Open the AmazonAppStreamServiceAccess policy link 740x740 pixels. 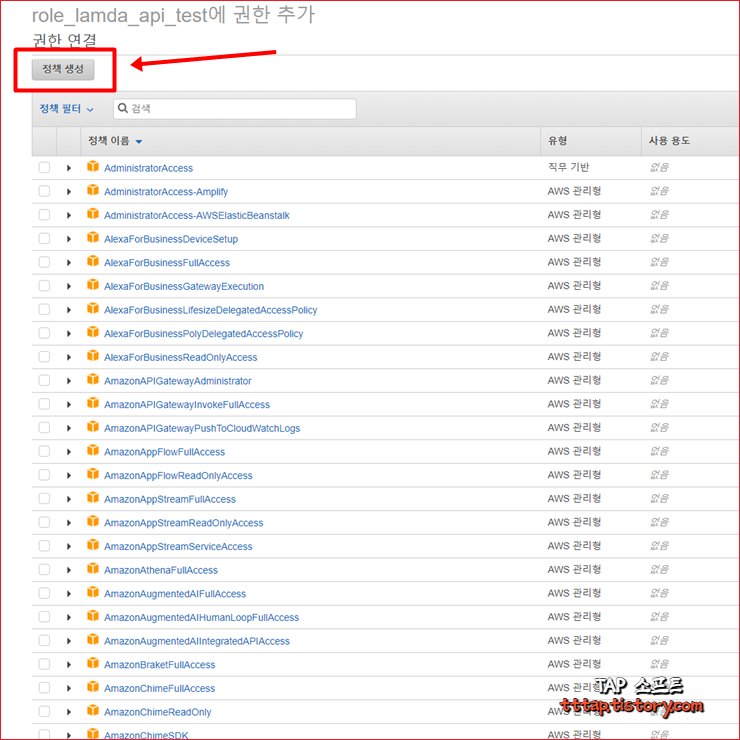tap(178, 547)
